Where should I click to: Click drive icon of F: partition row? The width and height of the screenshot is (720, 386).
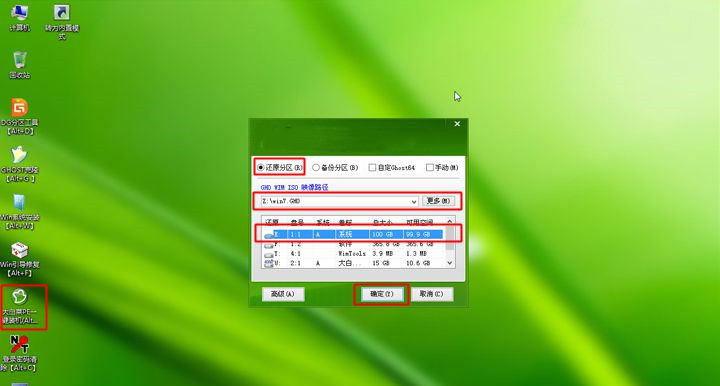[x=269, y=245]
